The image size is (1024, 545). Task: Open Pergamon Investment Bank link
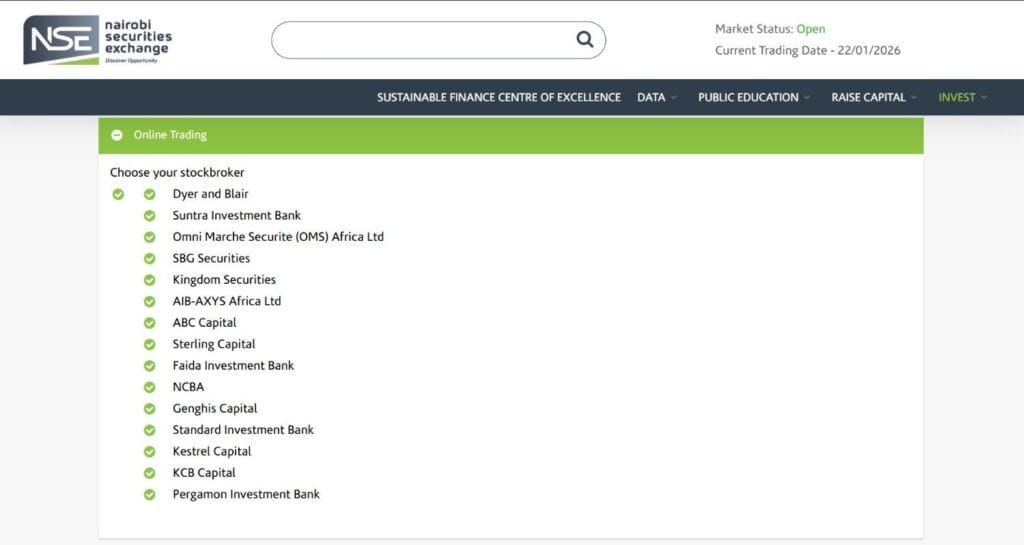tap(246, 494)
